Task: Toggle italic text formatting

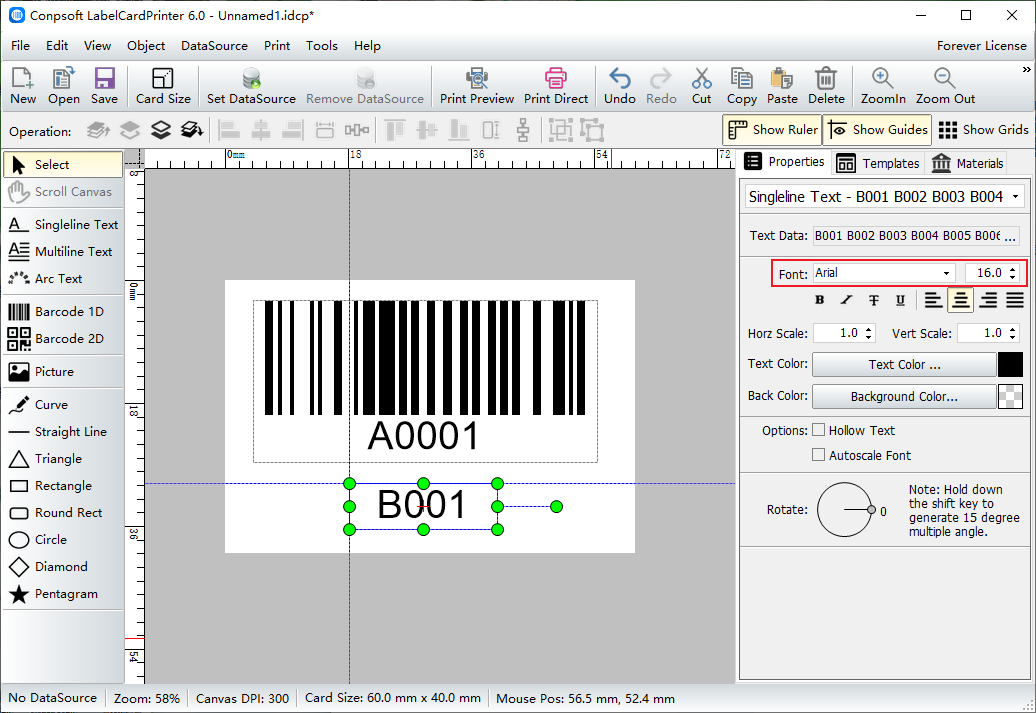Action: 846,300
